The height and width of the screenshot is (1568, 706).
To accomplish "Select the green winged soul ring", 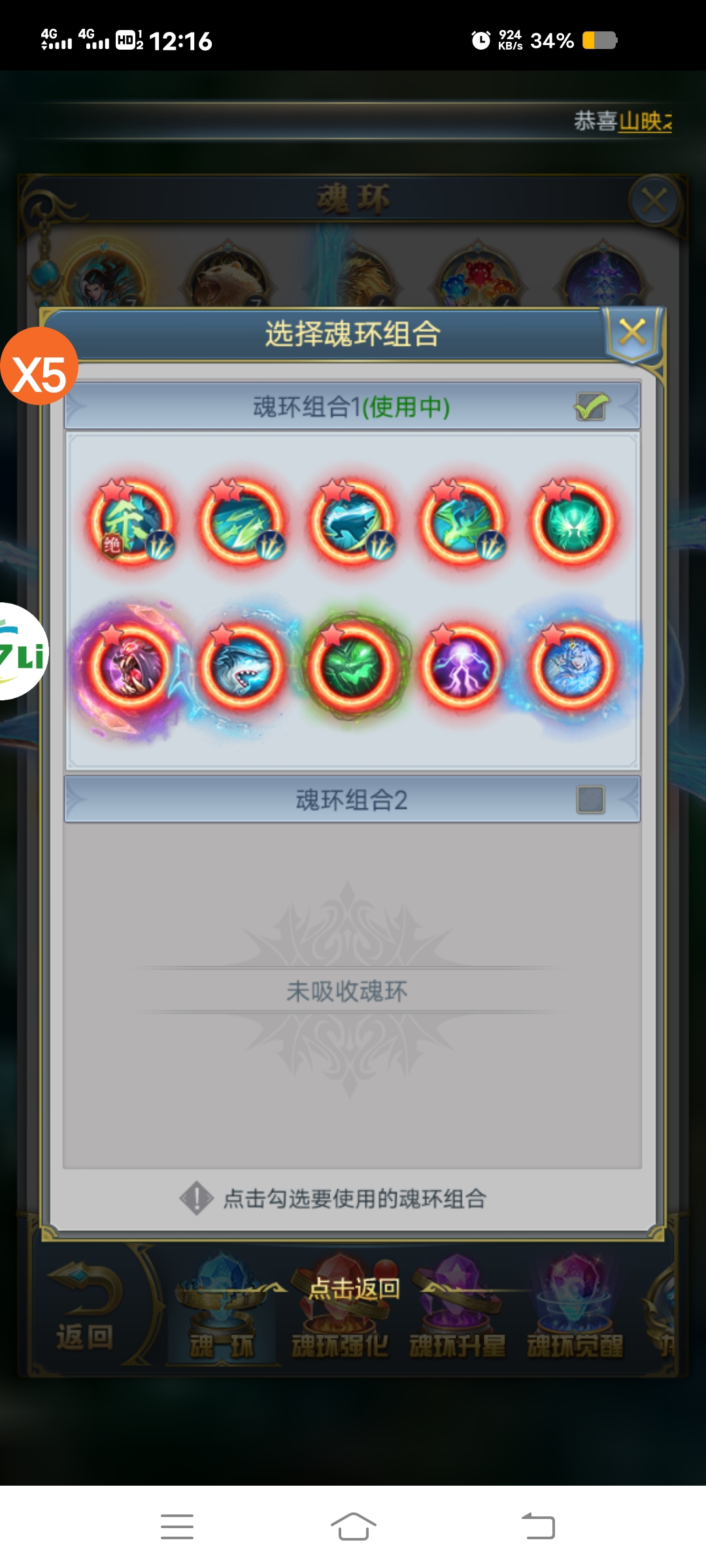I will (573, 521).
